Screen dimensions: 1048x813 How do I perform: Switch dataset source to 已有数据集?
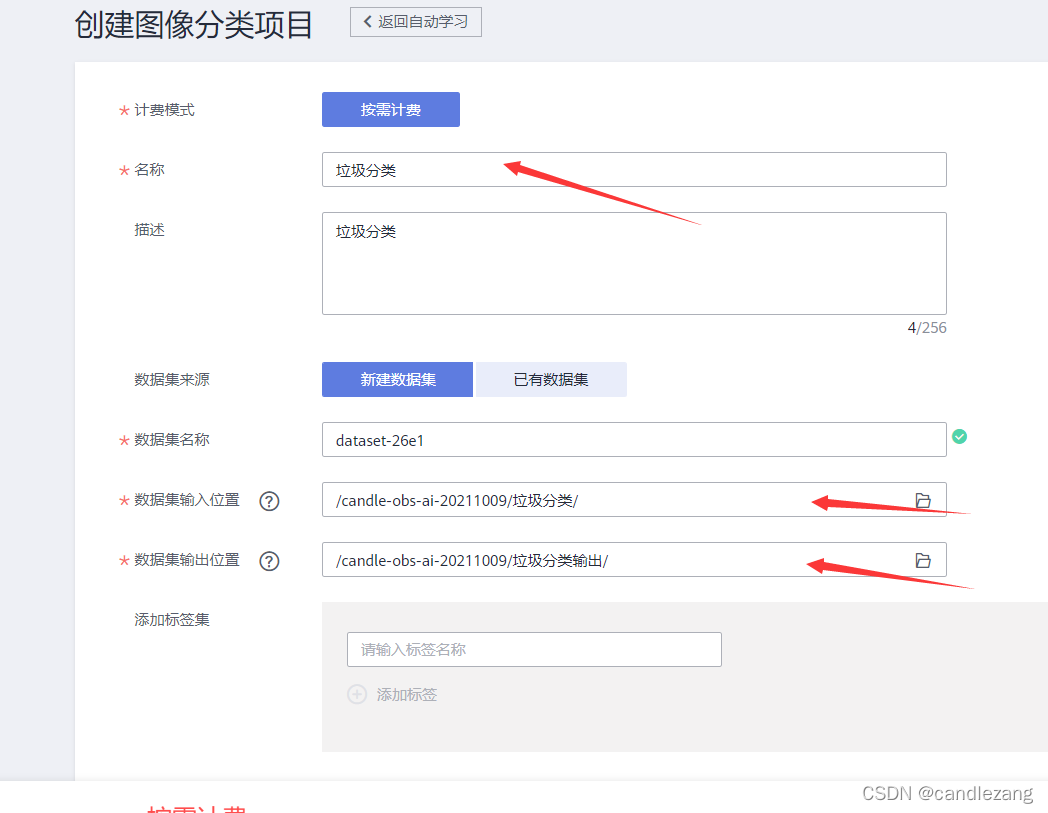550,379
